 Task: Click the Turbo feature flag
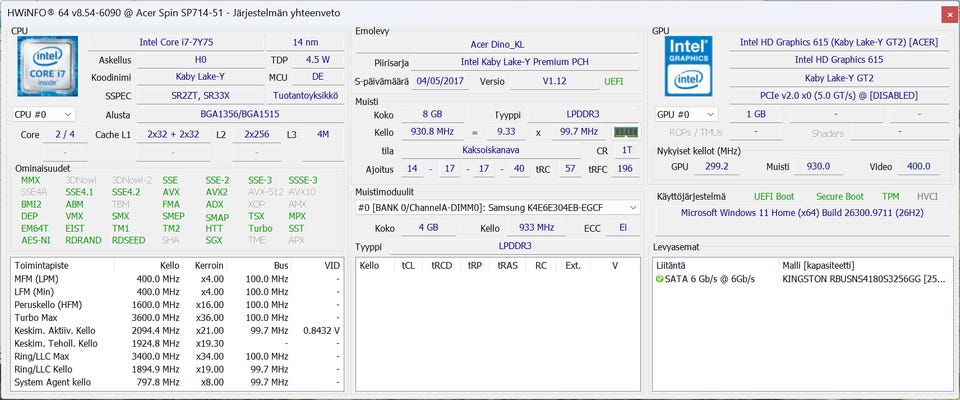[260, 228]
